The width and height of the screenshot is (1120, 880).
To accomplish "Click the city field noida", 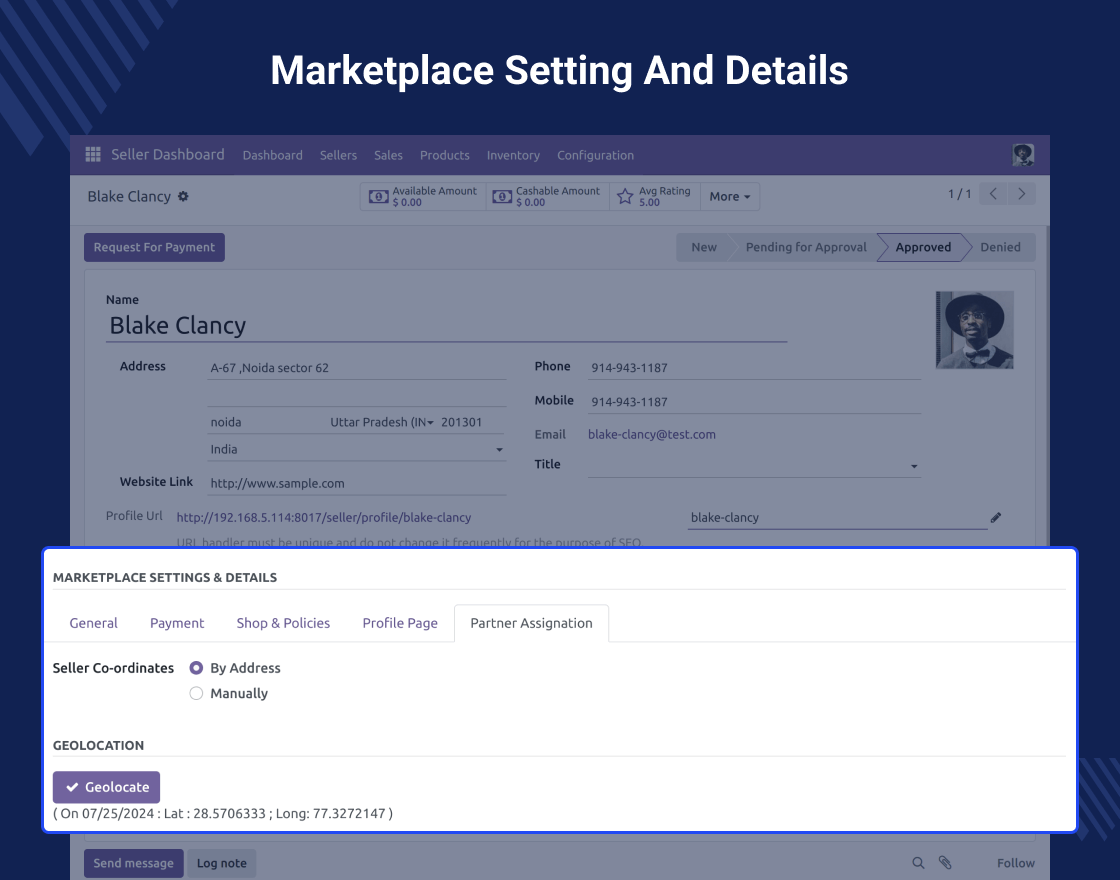I will tap(266, 422).
